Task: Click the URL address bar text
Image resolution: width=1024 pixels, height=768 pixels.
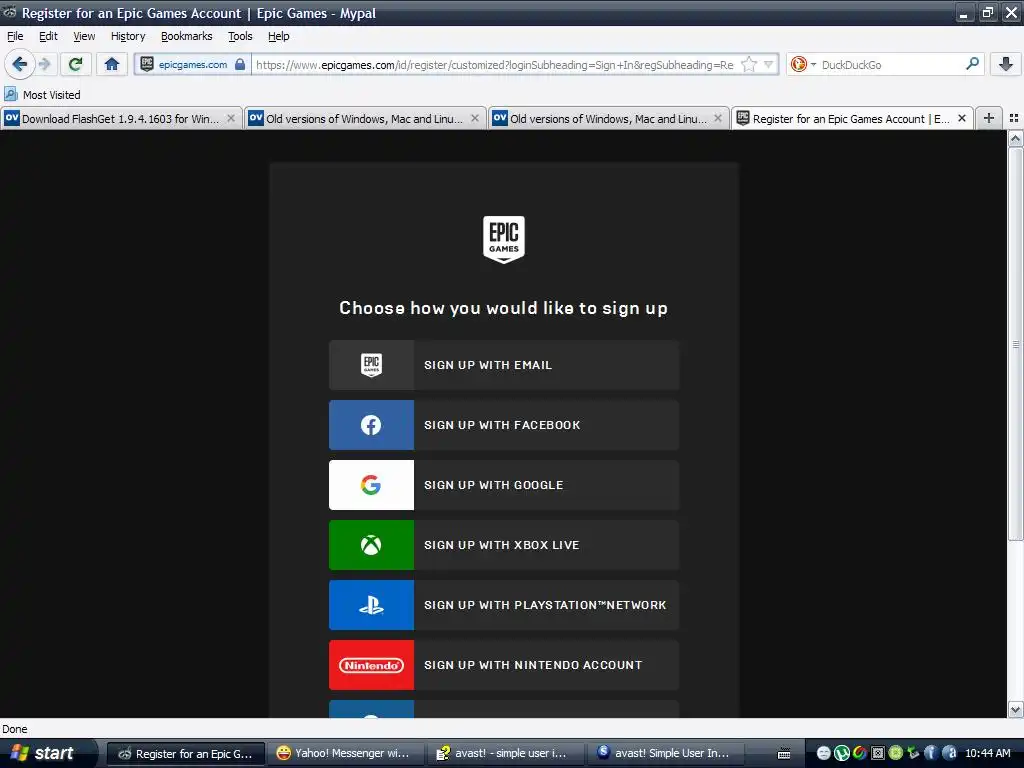Action: pyautogui.click(x=495, y=65)
